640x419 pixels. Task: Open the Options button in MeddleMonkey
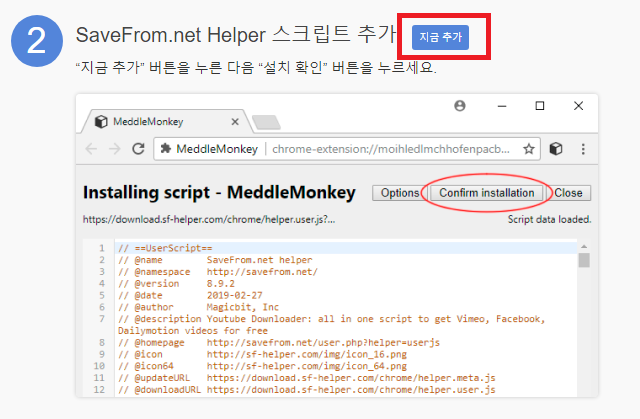click(x=400, y=193)
